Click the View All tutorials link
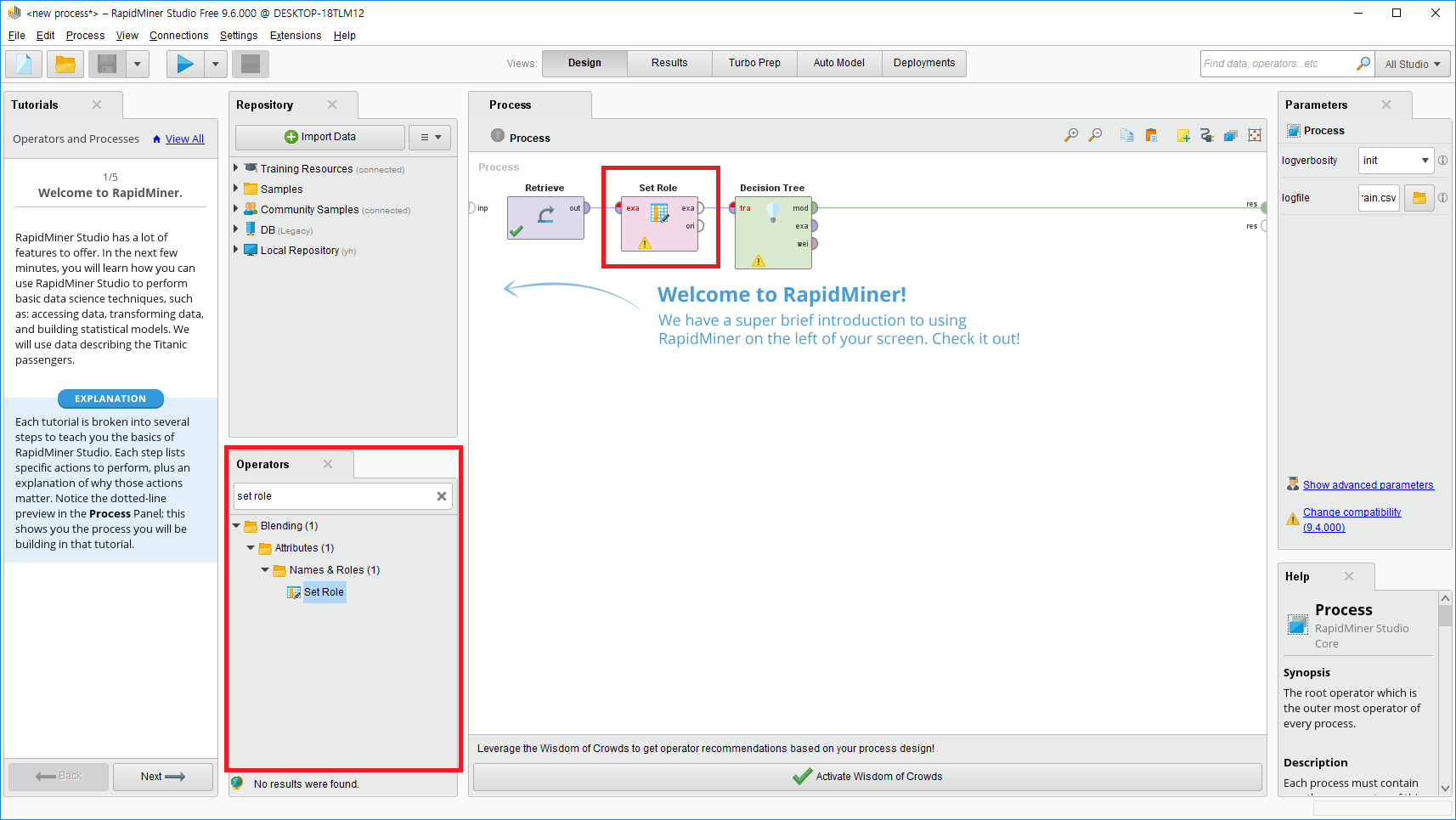The height and width of the screenshot is (820, 1456). click(184, 139)
